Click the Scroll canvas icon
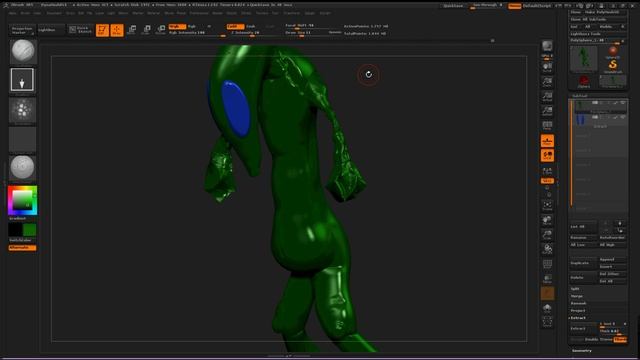 click(547, 68)
